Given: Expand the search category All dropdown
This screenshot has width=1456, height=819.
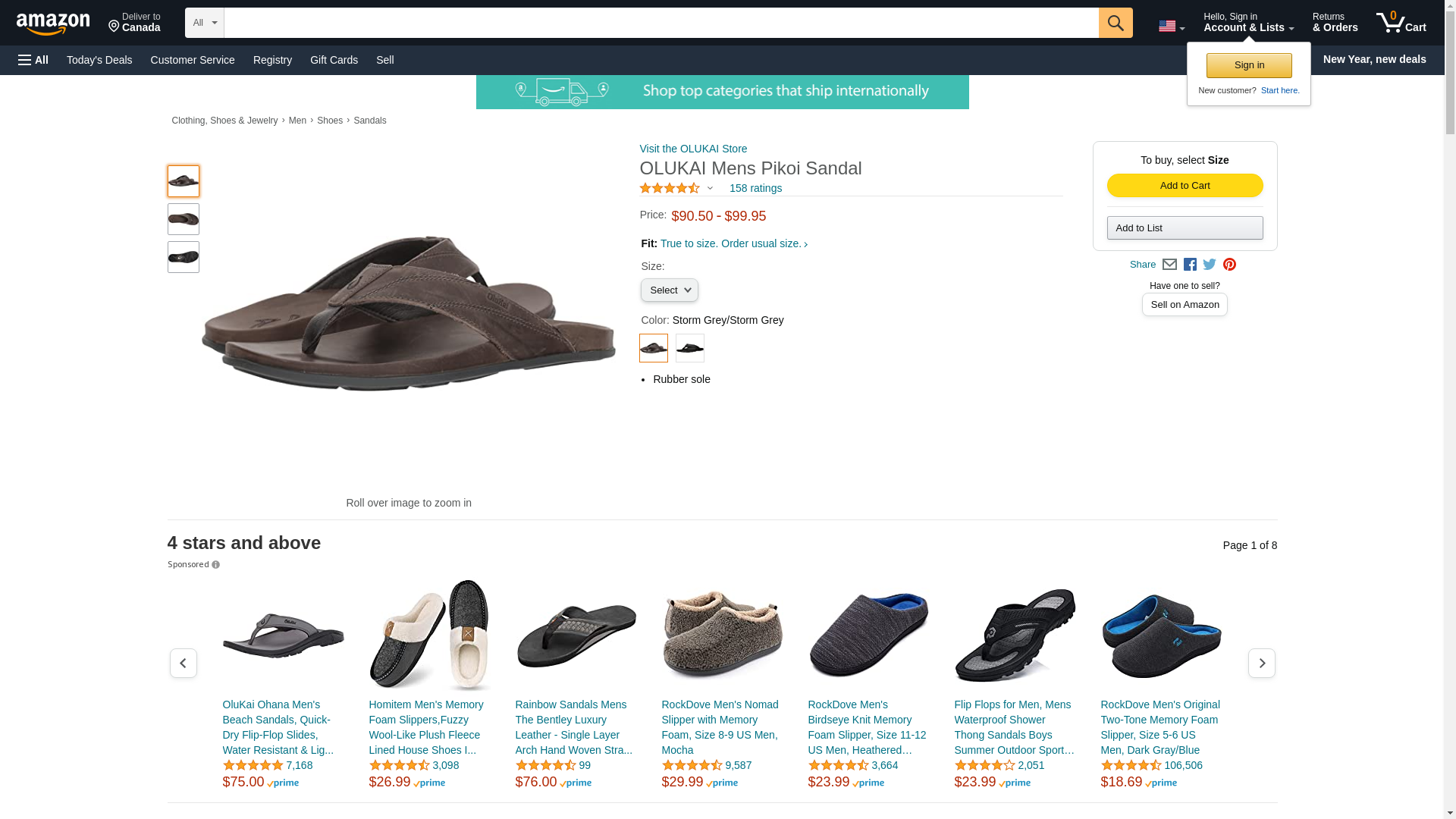Looking at the screenshot, I should tap(204, 23).
